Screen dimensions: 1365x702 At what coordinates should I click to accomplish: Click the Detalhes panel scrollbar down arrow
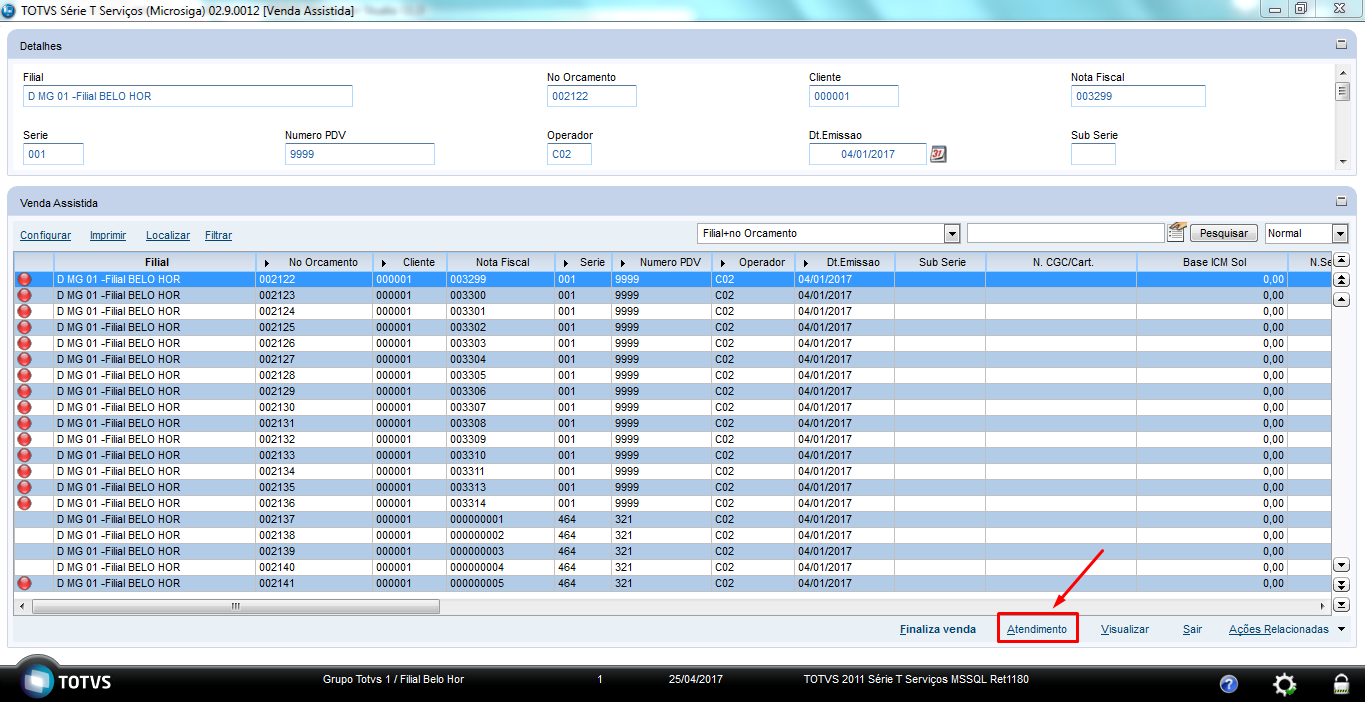click(x=1343, y=162)
